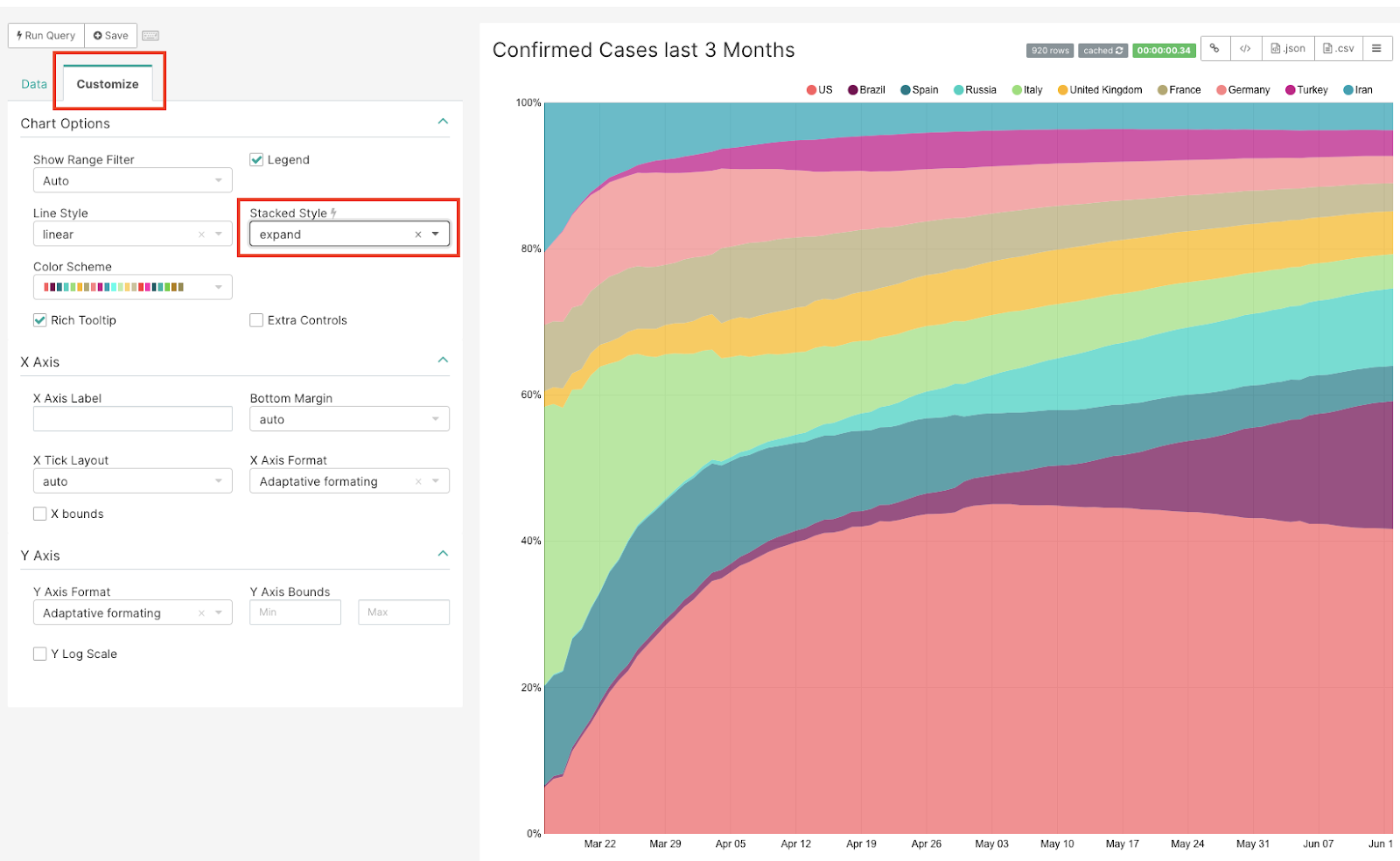Image resolution: width=1400 pixels, height=861 pixels.
Task: Enable the Extra Controls checkbox
Action: pyautogui.click(x=256, y=320)
